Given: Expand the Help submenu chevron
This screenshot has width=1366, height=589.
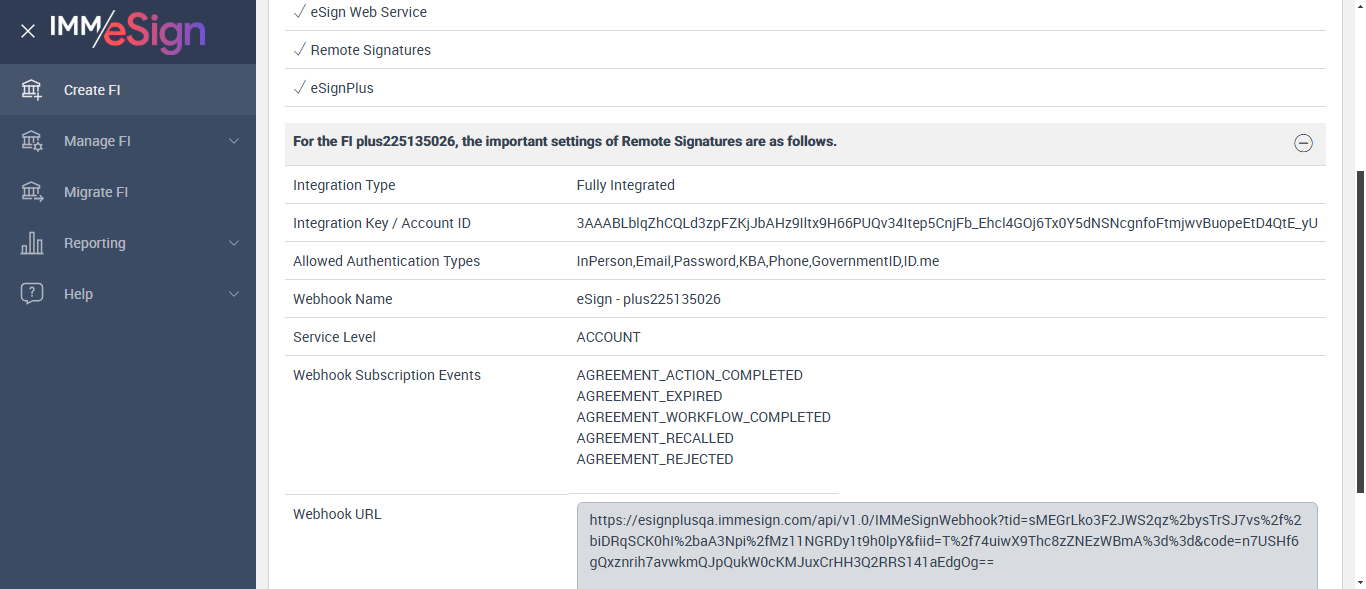Looking at the screenshot, I should [x=234, y=294].
